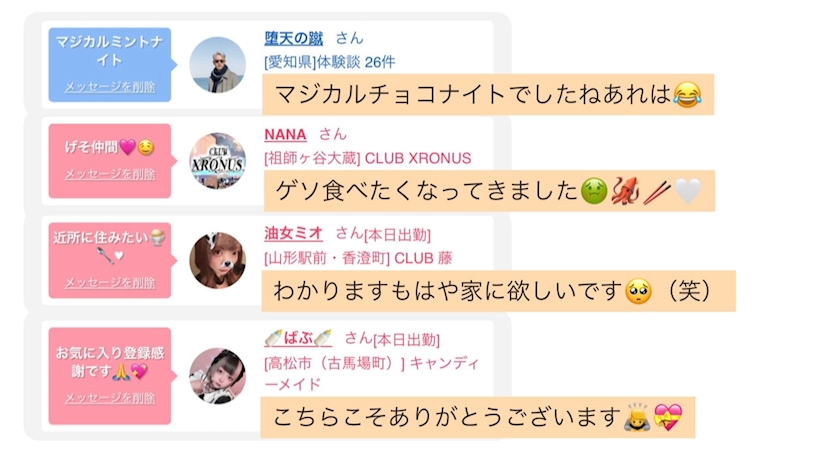Image resolution: width=840 pixels, height=459 pixels.
Task: Click the CLUB XRONUS avatar image
Action: click(x=218, y=161)
